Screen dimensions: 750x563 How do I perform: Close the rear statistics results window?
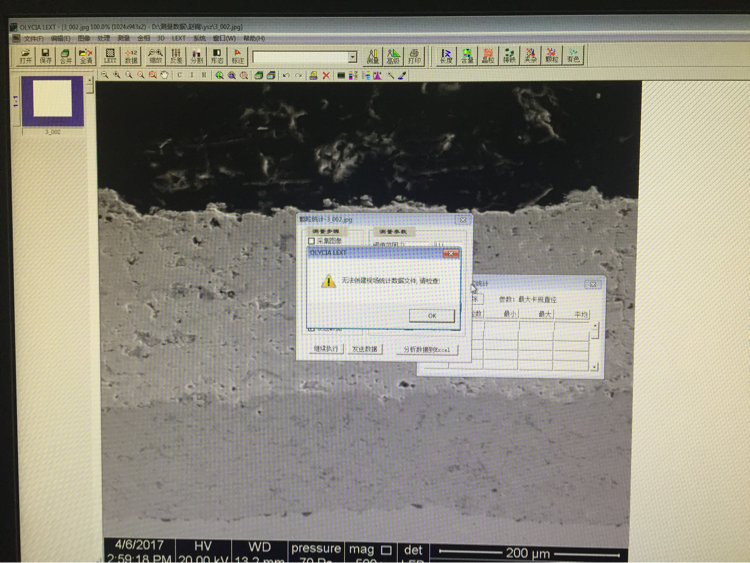593,284
